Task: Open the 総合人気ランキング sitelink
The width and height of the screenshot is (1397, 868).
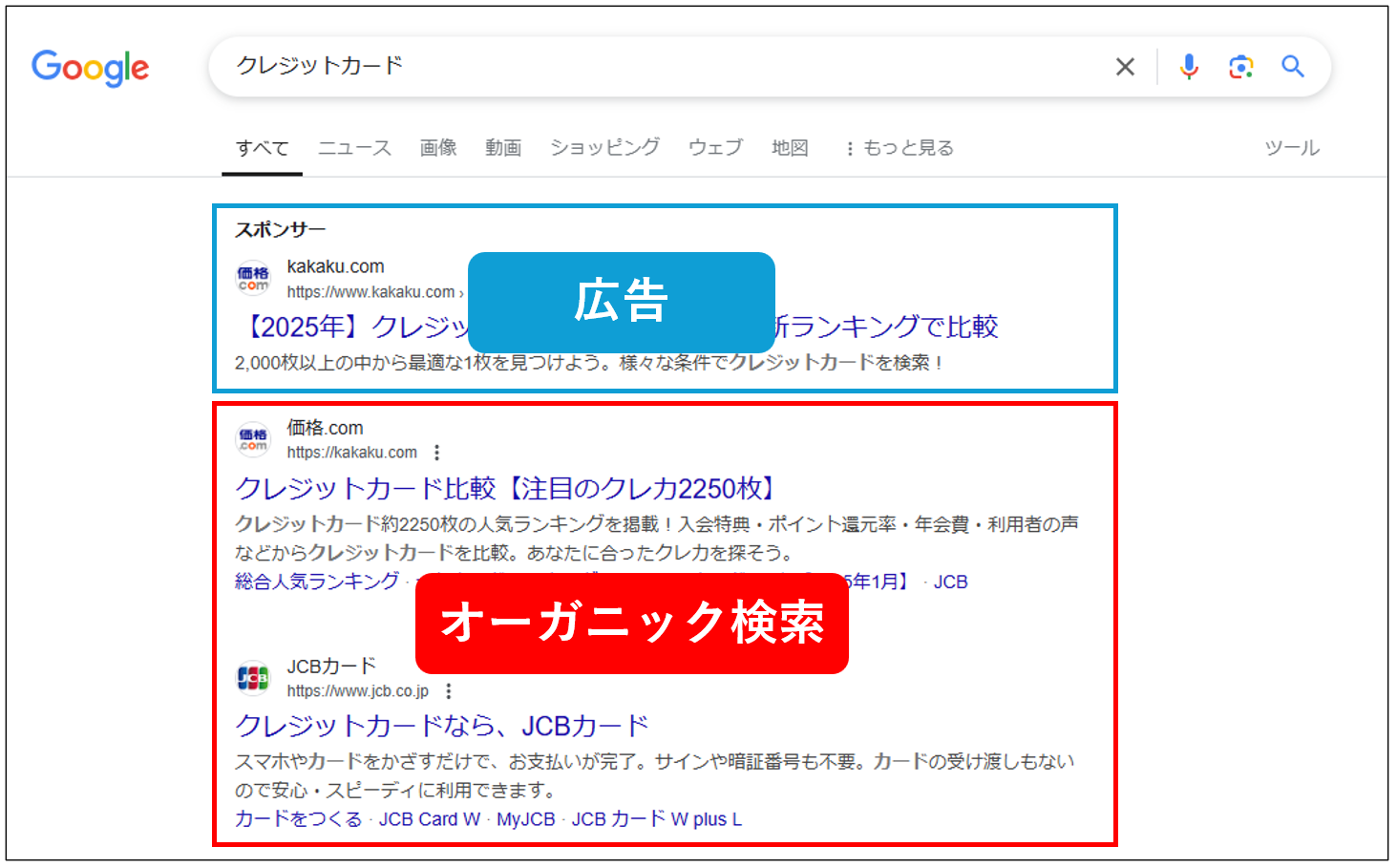Action: click(317, 582)
